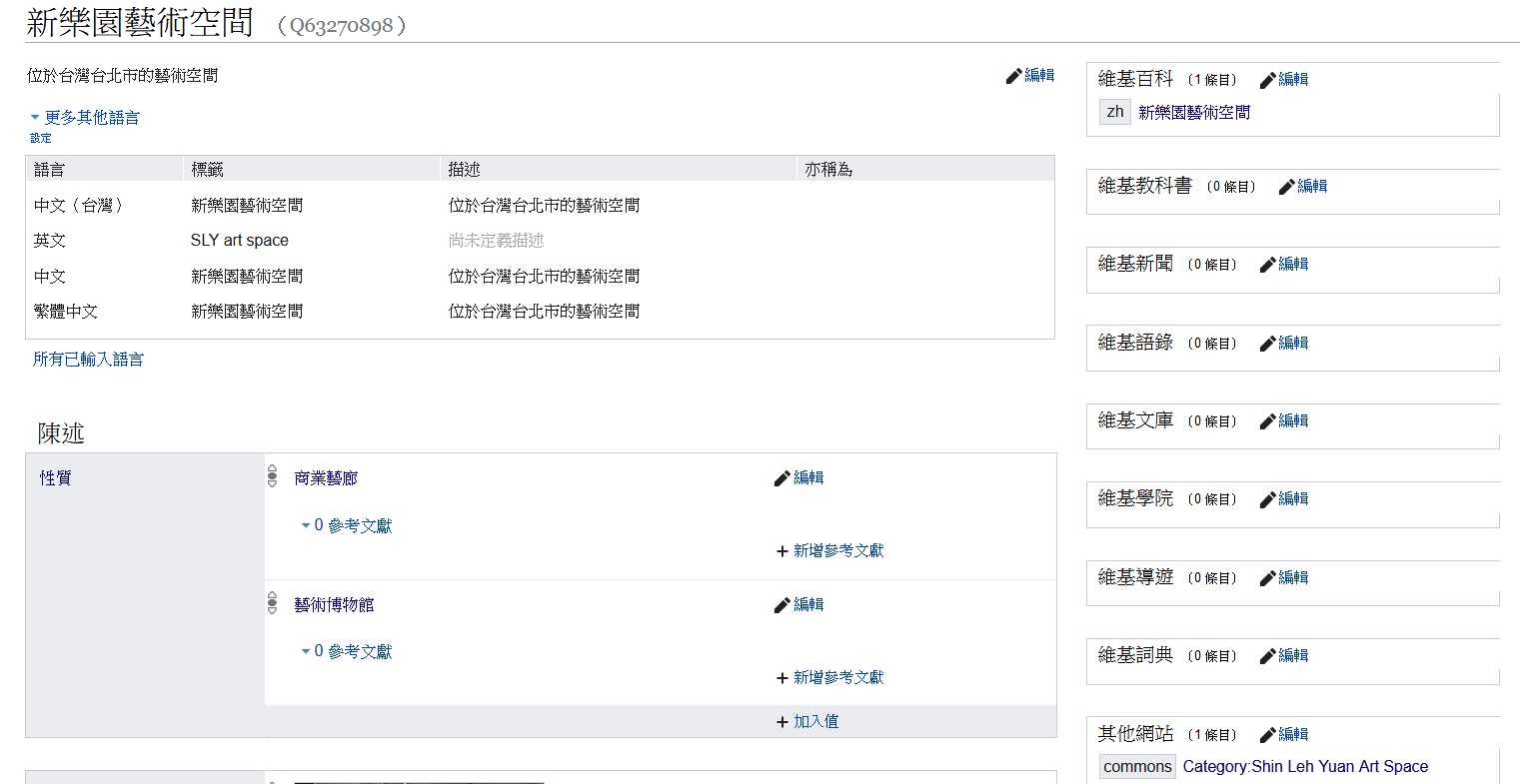Click the pencil icon next to 維基新聞
1520x784 pixels.
[1268, 265]
